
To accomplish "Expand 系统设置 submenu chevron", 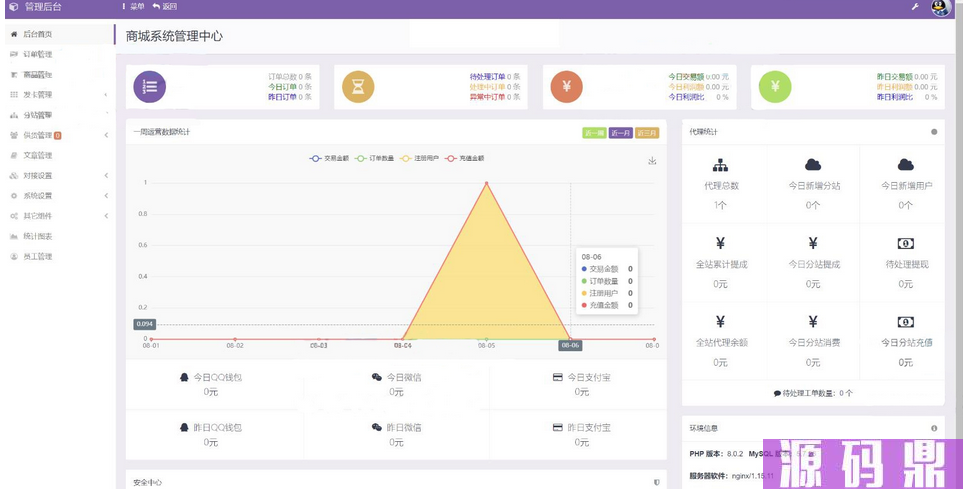I will (106, 196).
